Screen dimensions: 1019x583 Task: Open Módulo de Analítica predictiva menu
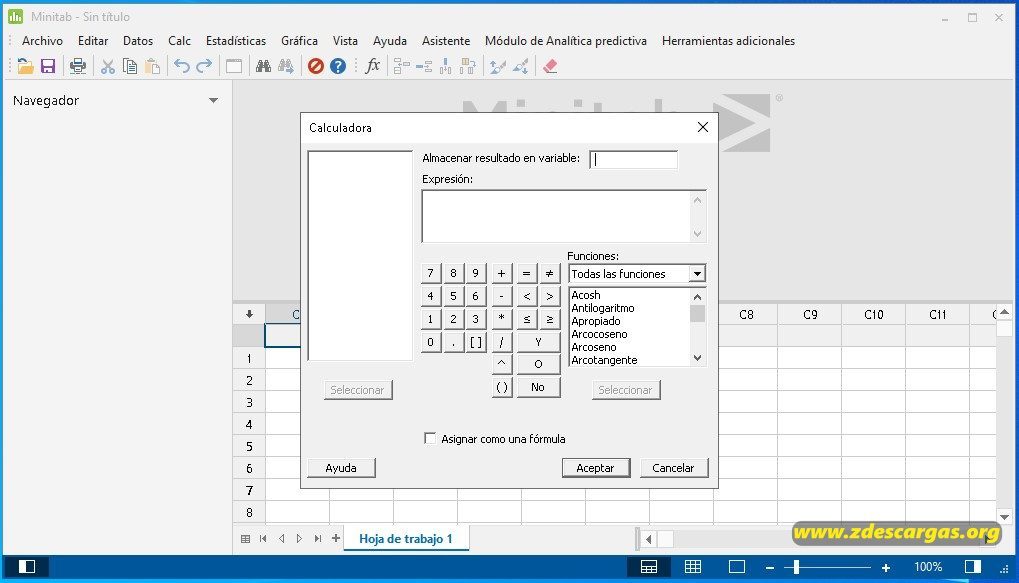point(566,41)
